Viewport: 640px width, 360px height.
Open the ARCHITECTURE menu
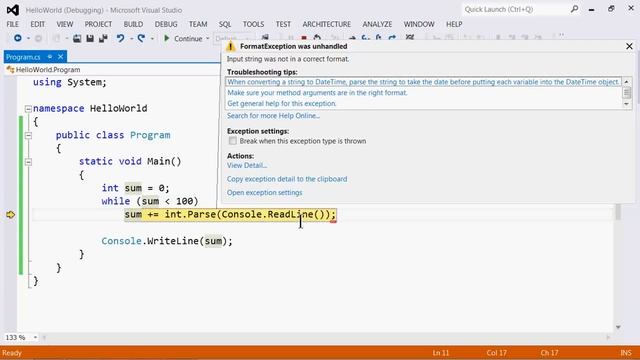(x=327, y=24)
